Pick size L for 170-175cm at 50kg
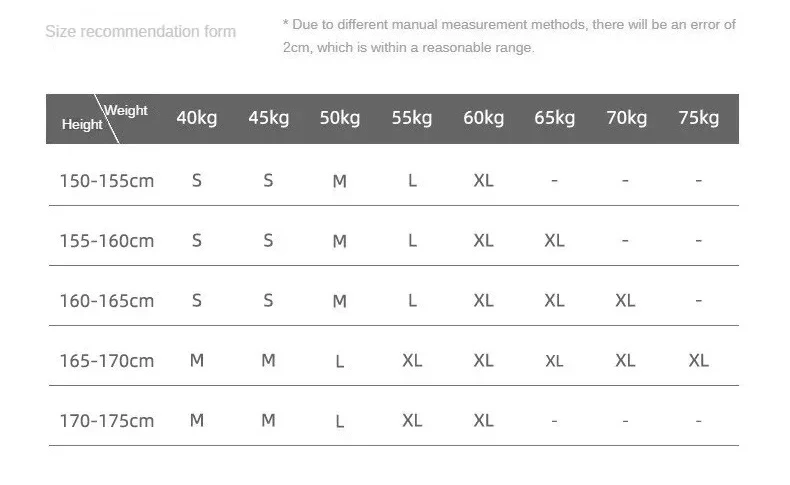Screen dimensions: 790x485 click(340, 422)
